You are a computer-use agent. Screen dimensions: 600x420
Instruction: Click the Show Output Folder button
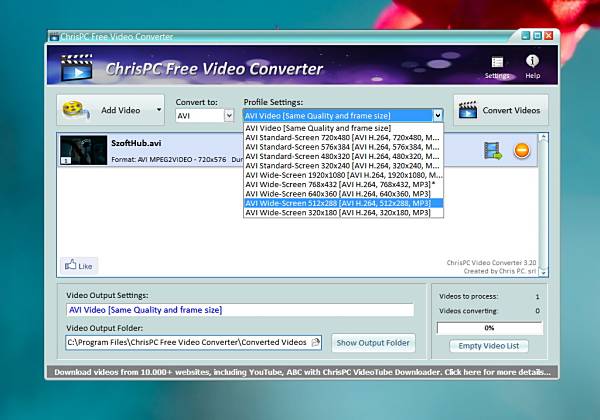click(x=373, y=343)
